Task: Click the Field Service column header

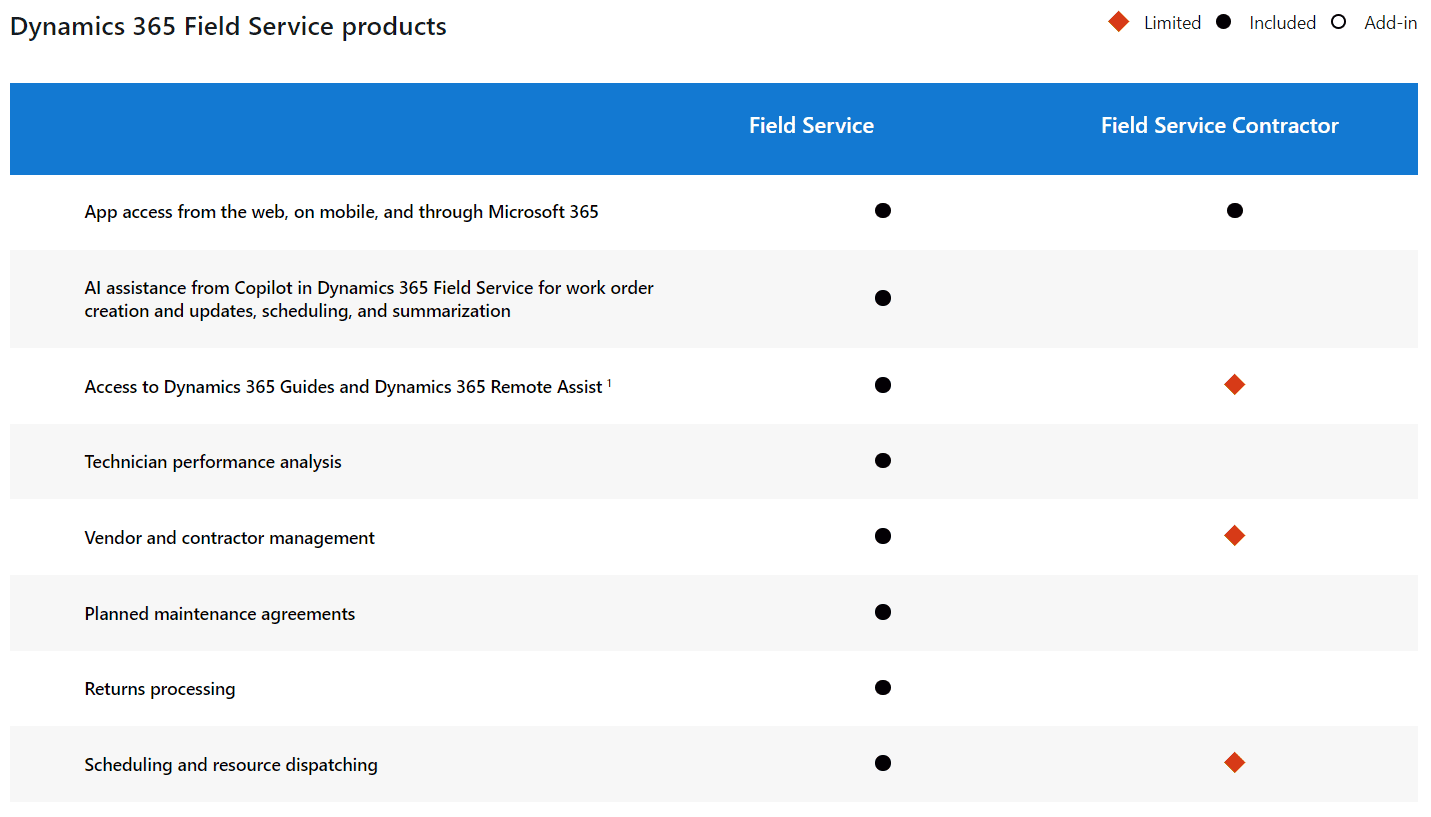Action: click(x=811, y=126)
